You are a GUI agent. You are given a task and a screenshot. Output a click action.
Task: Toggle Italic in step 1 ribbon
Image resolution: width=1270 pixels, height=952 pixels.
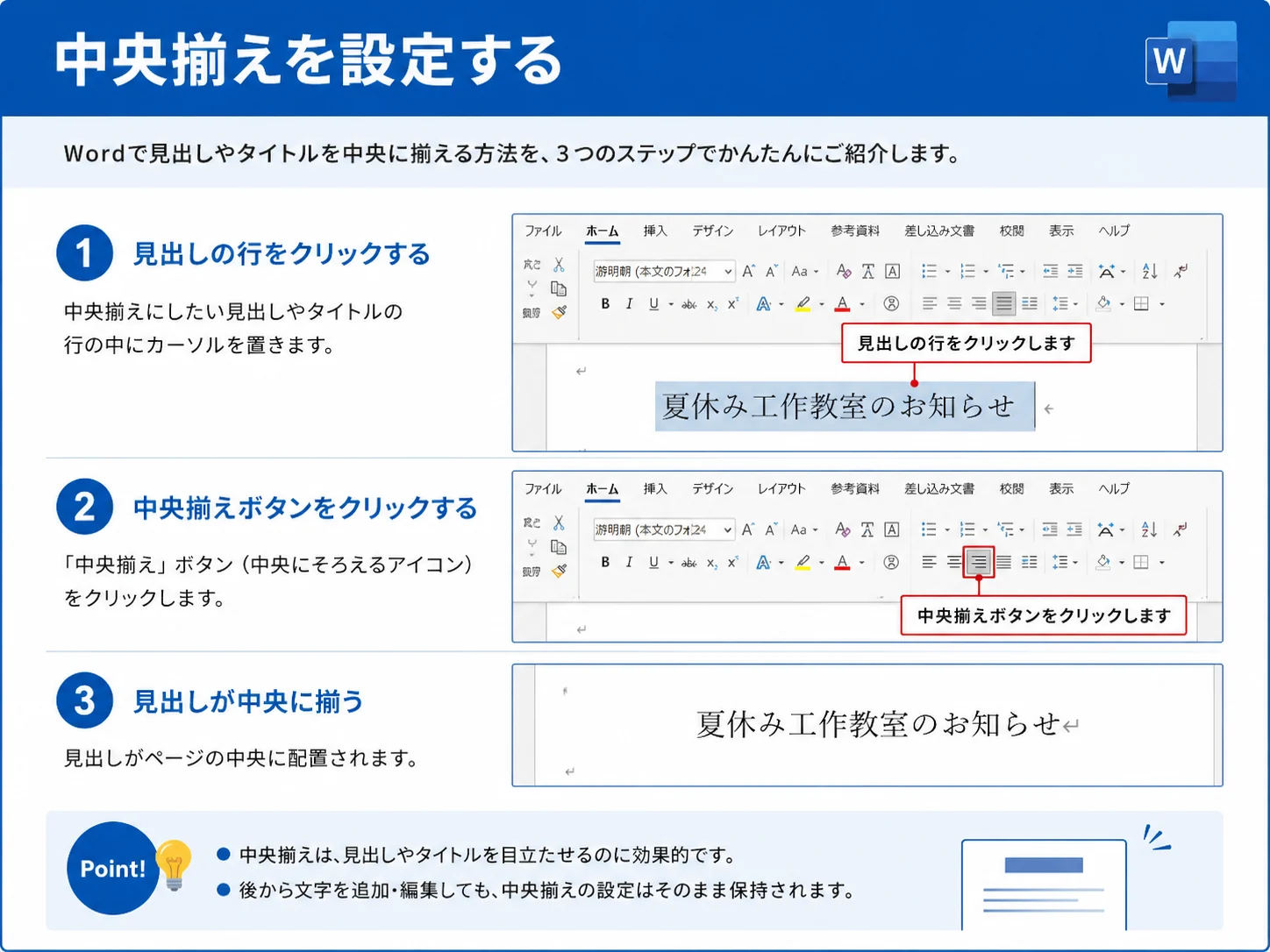coord(629,304)
